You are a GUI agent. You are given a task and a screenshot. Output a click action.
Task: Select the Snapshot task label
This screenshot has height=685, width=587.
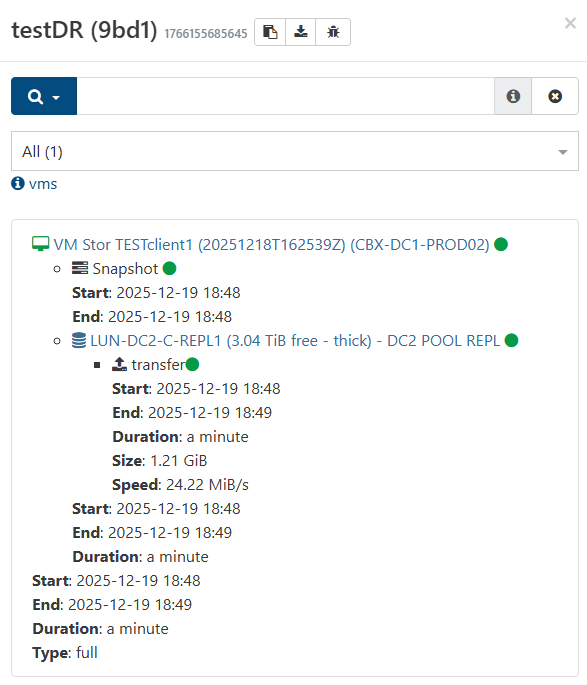[x=125, y=269]
